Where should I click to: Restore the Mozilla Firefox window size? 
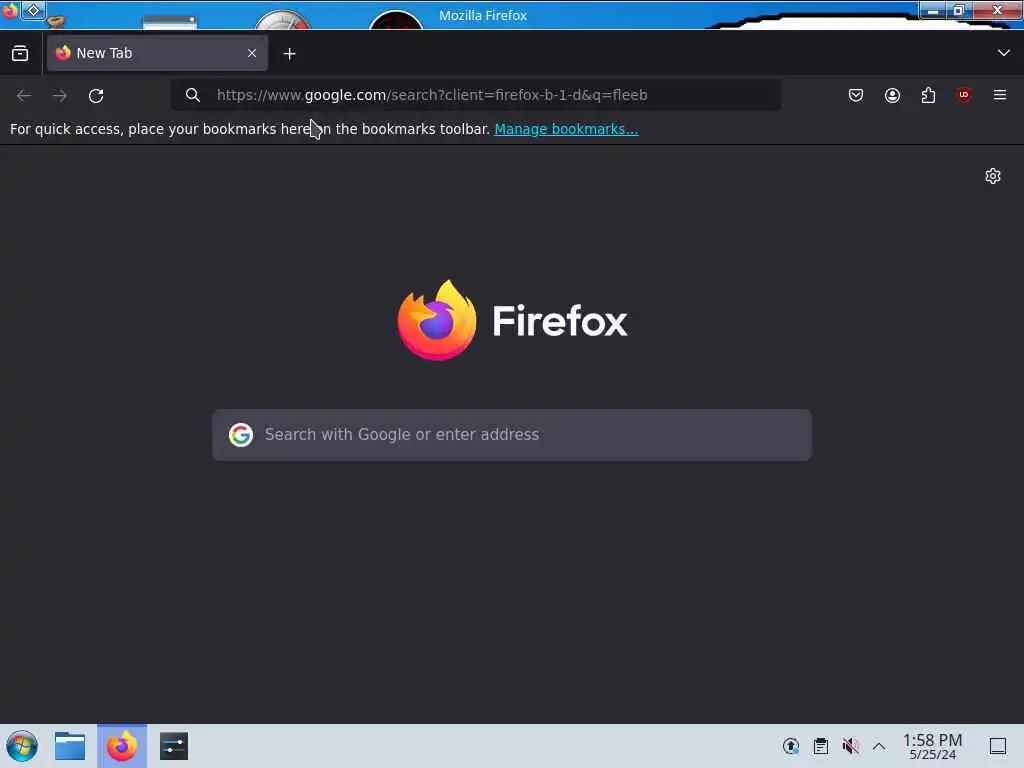click(x=959, y=10)
